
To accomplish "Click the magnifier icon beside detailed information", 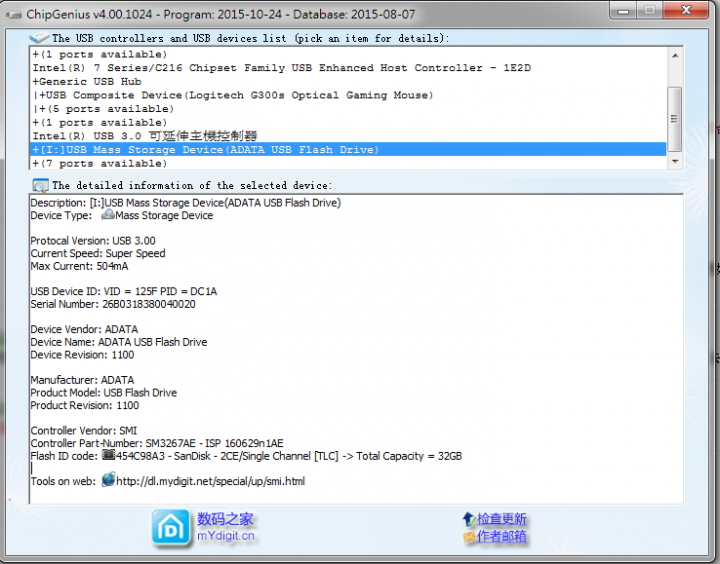I will [x=40, y=186].
